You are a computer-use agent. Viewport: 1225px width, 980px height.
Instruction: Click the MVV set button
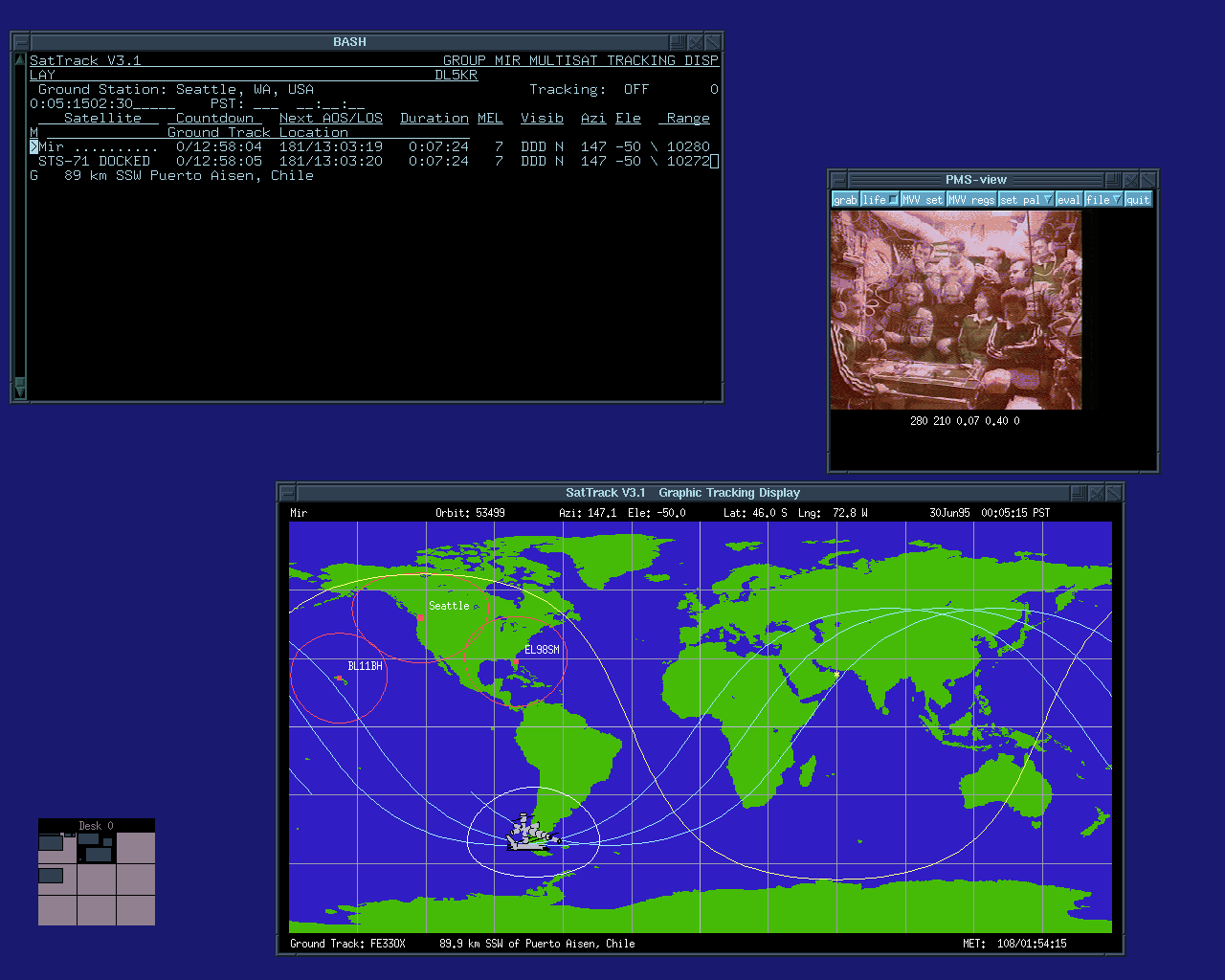point(923,200)
